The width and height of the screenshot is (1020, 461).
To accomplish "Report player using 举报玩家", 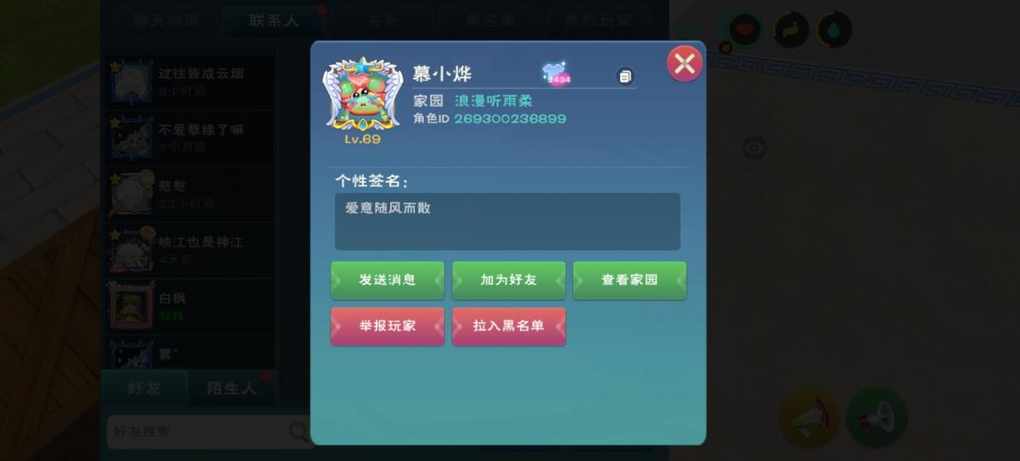I will coord(388,326).
